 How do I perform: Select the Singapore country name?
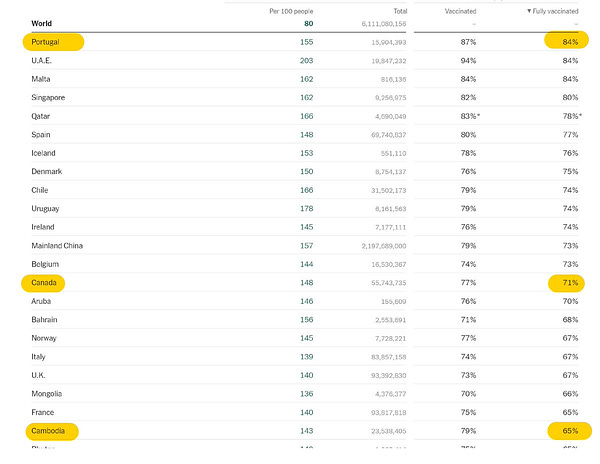coord(48,98)
